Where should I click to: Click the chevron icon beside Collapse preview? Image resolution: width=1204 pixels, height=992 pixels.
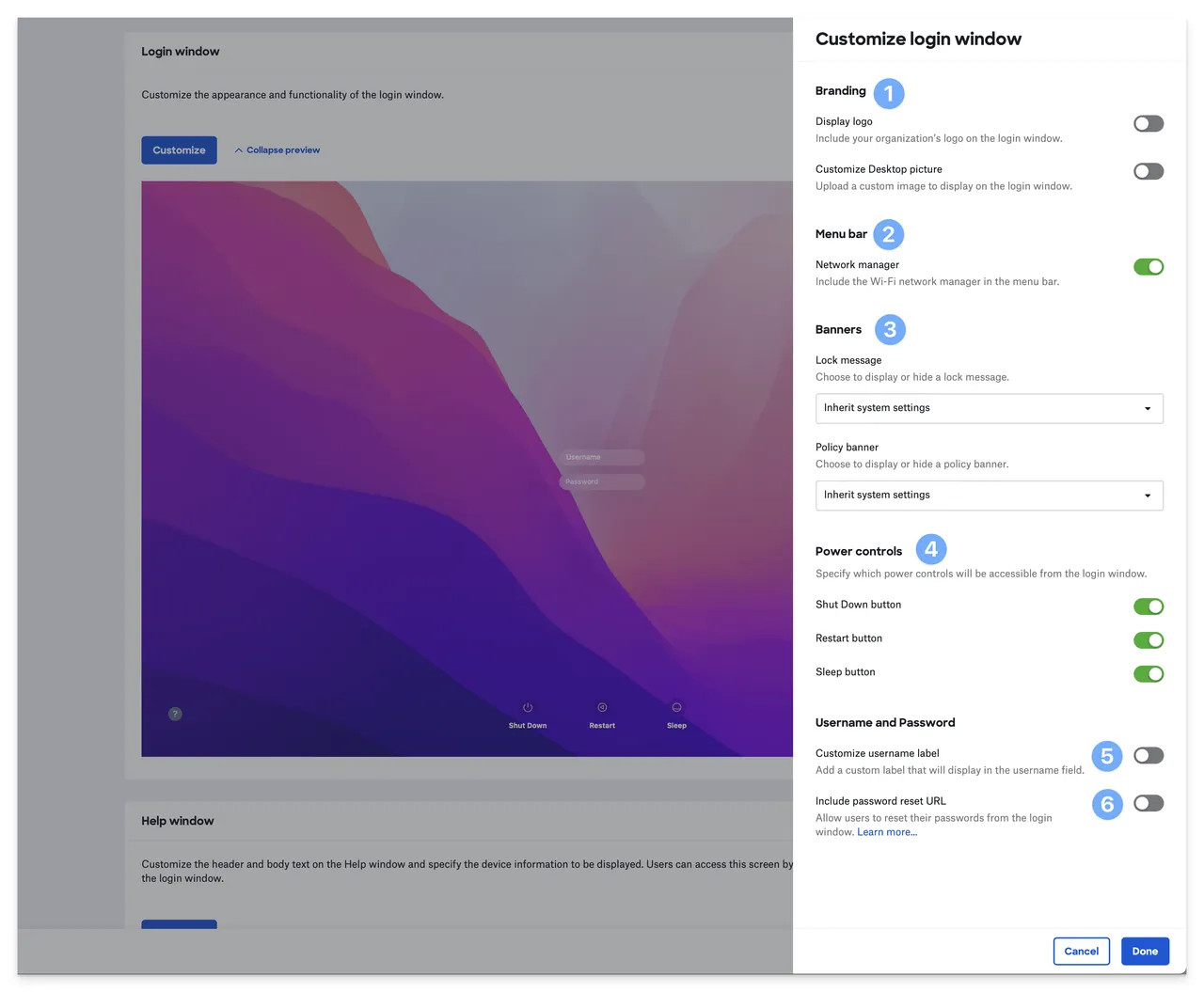[x=239, y=150]
